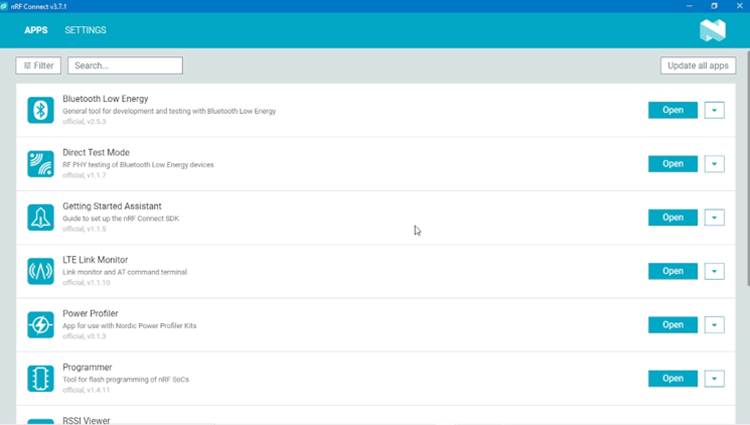The height and width of the screenshot is (425, 750).
Task: Click 'RF PHY testing of Bluetooth Low Energy devices'
Action: coord(138,165)
